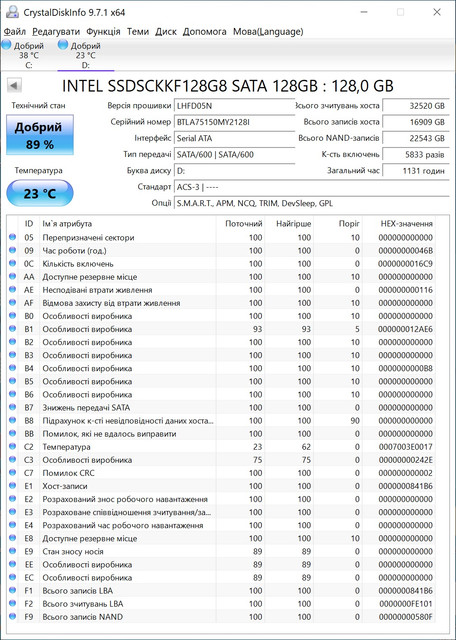Click status icon for F2 Всього зчитувань LBA
This screenshot has height=640, width=456.
(13, 603)
